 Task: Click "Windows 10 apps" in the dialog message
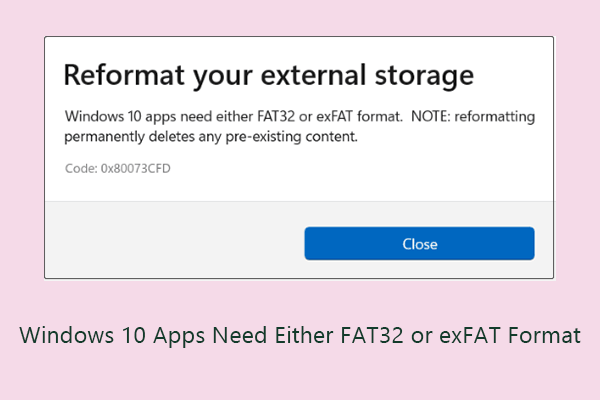118,116
